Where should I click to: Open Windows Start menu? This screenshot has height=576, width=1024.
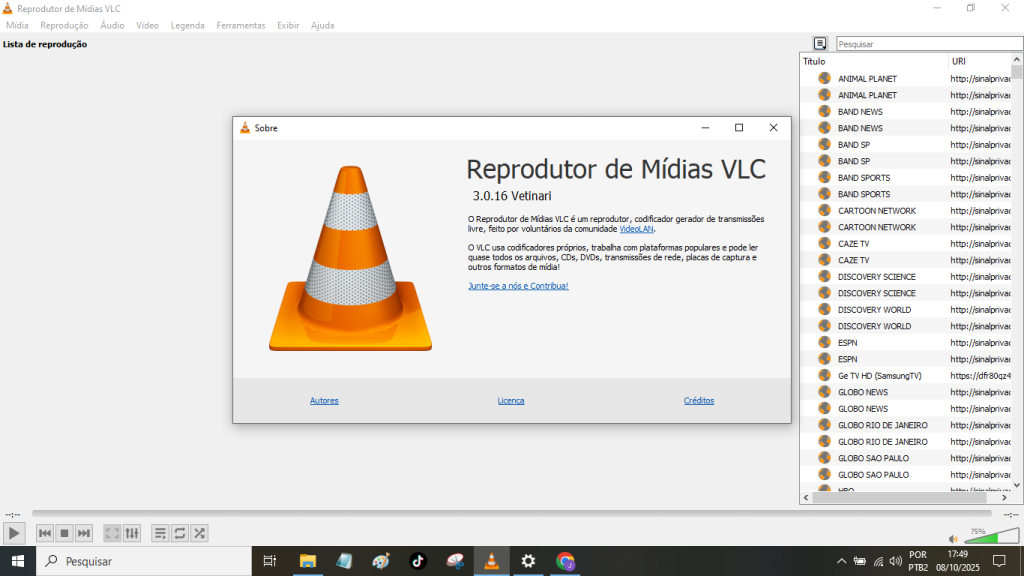18,561
